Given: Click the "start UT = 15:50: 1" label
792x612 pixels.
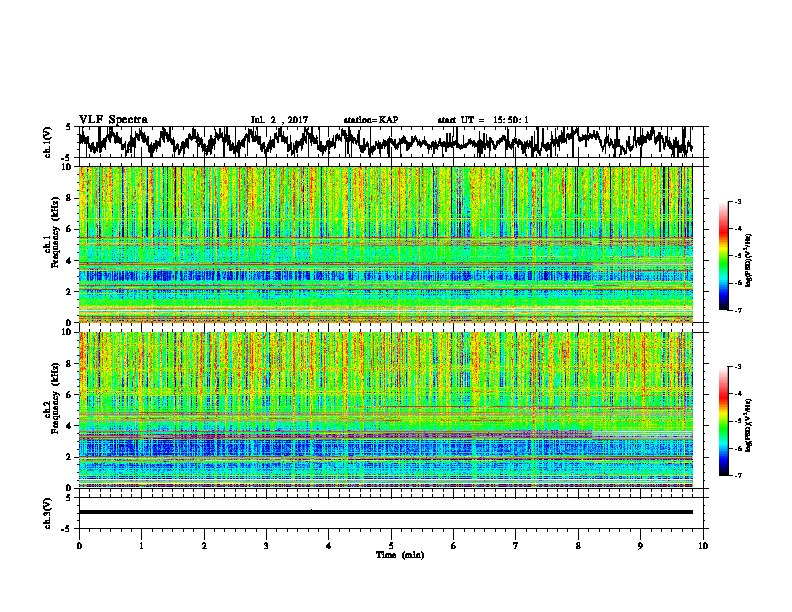Looking at the screenshot, I should point(483,120).
